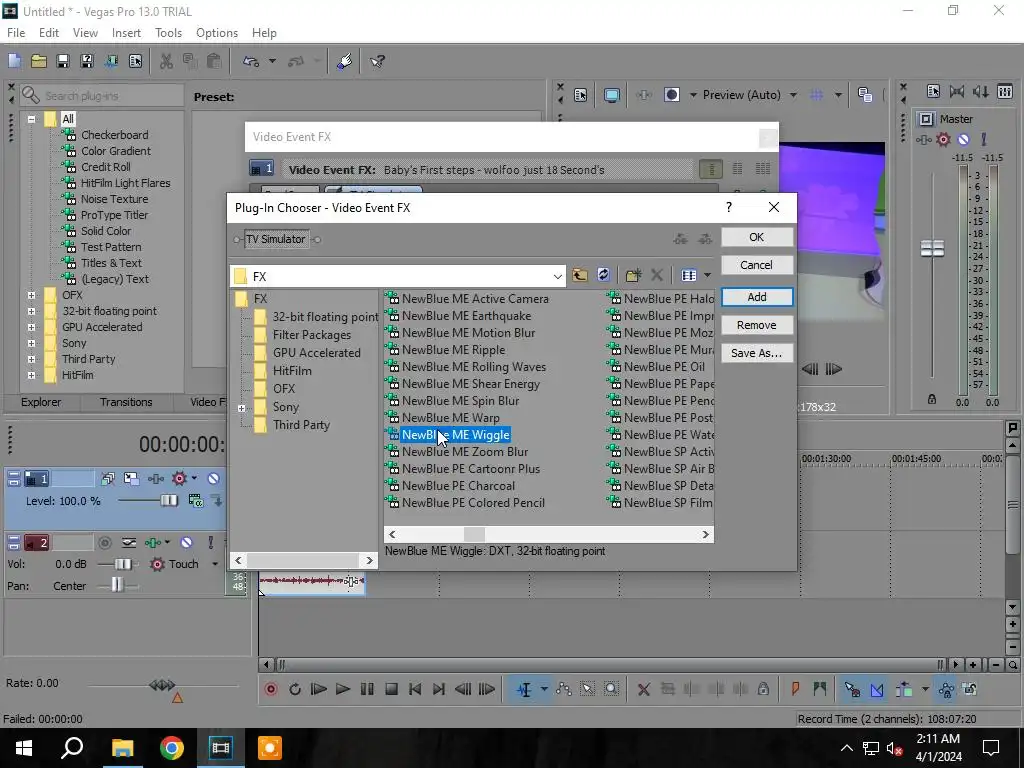Expand the Third Party folder in left tree
The width and height of the screenshot is (1024, 768).
[31, 359]
